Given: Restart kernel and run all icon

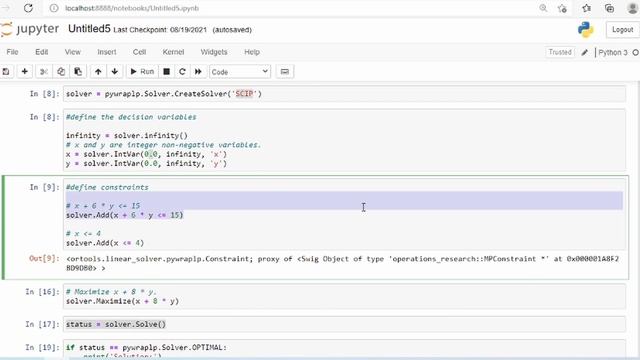Looking at the screenshot, I should tap(198, 72).
